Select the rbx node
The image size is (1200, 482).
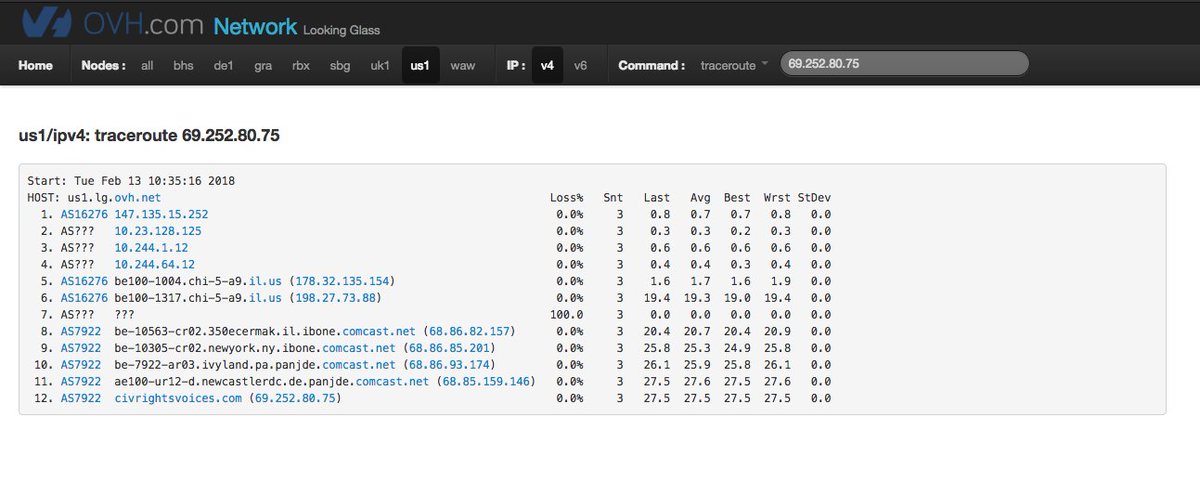click(301, 65)
